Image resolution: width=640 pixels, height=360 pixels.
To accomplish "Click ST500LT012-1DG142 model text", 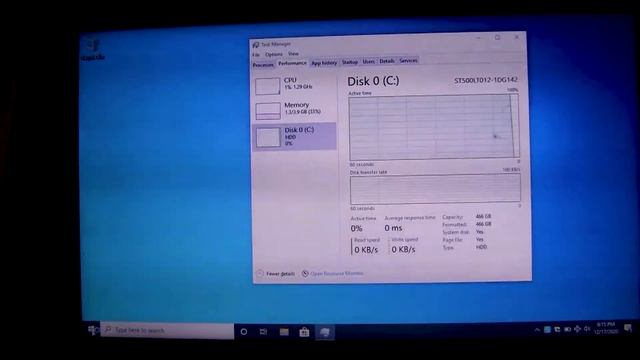I will click(x=486, y=80).
